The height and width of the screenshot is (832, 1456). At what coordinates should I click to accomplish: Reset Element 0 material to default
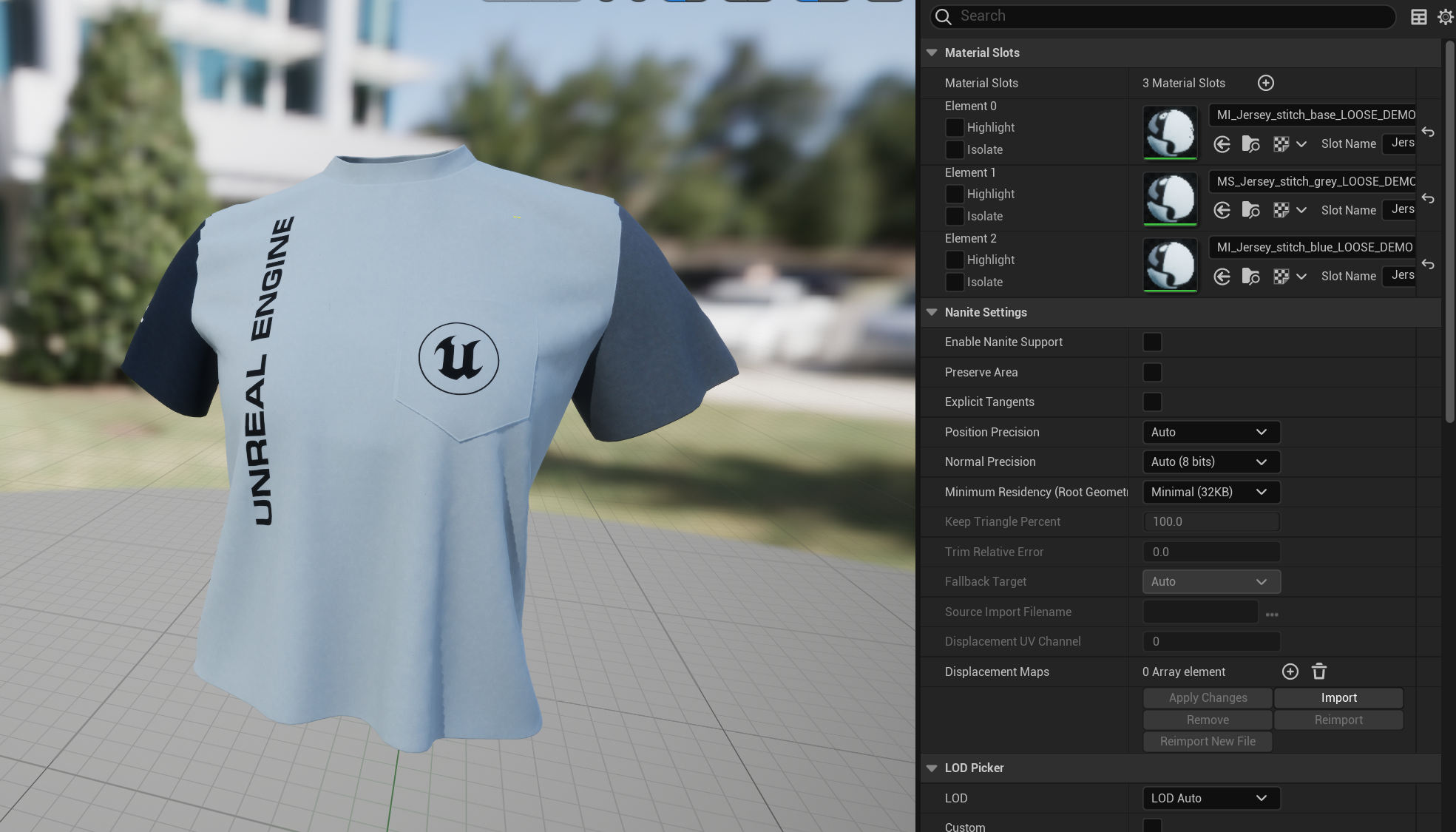tap(1428, 132)
